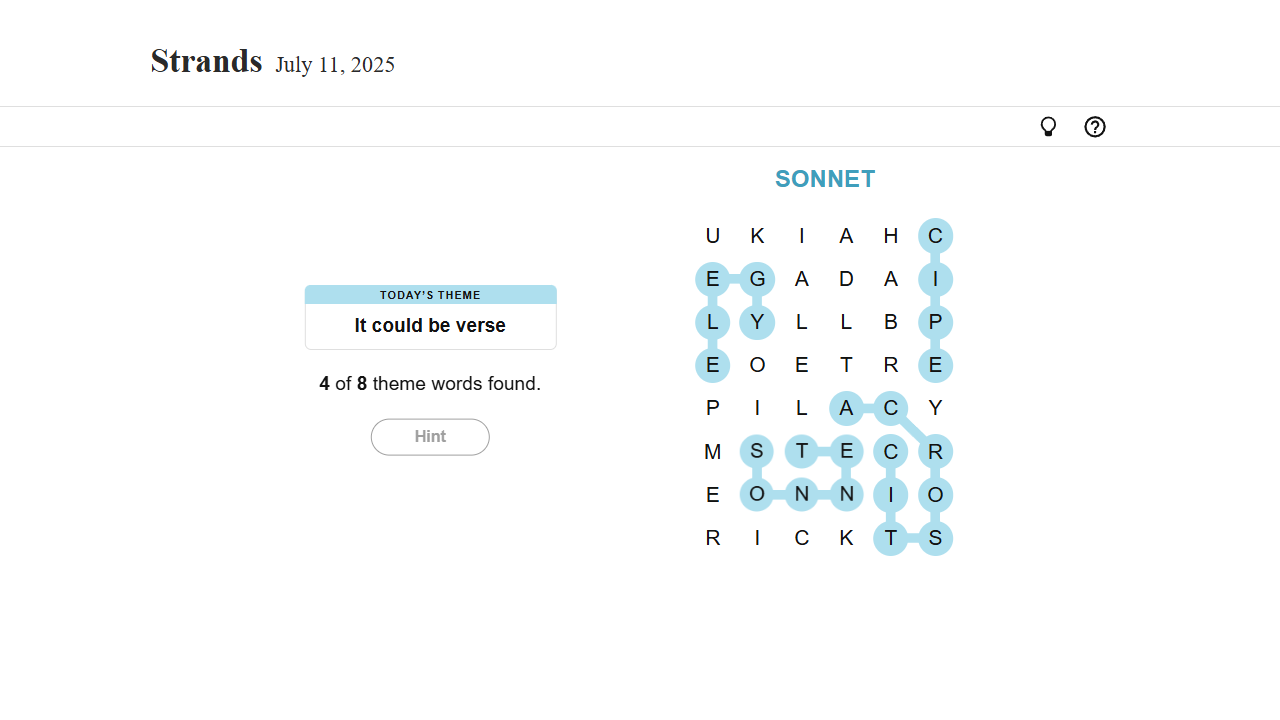Screen dimensions: 1280x720
Task: Choose letter B in the grid
Action: pyautogui.click(x=890, y=322)
